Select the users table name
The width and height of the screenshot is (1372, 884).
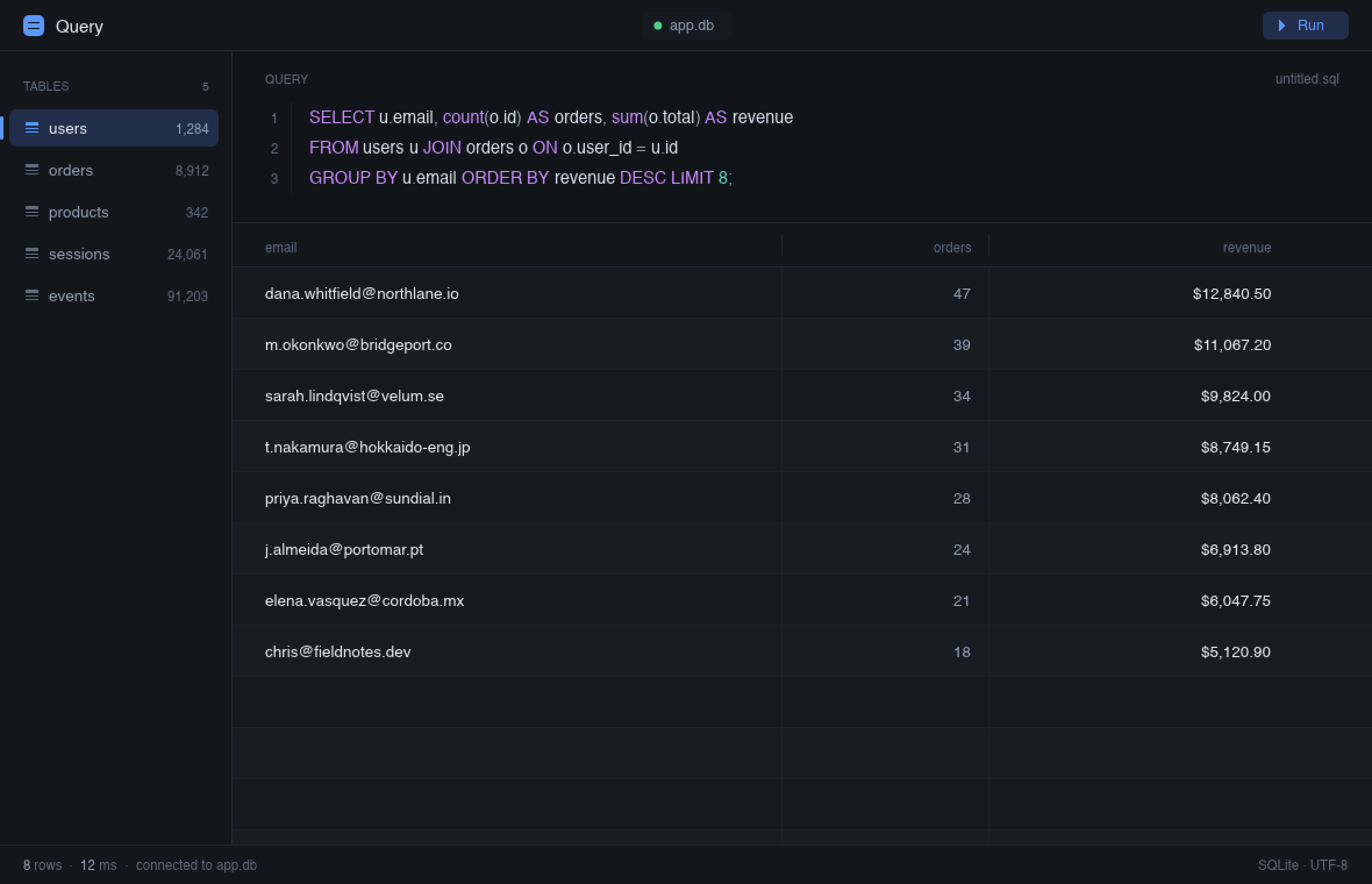[x=67, y=128]
